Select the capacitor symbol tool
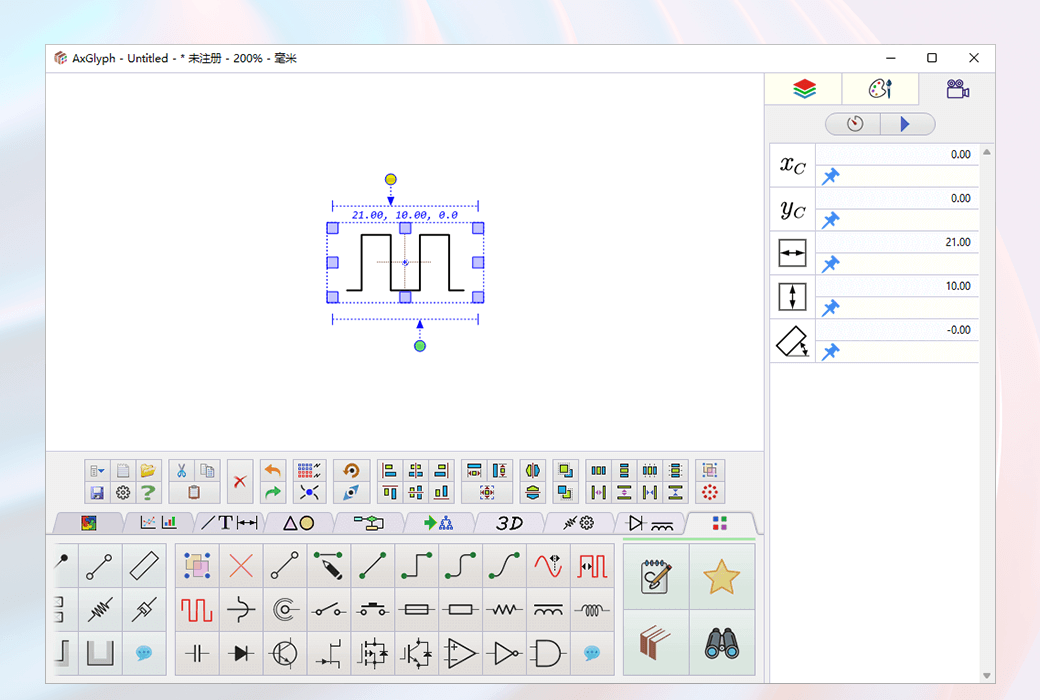The width and height of the screenshot is (1040, 700). pos(196,654)
